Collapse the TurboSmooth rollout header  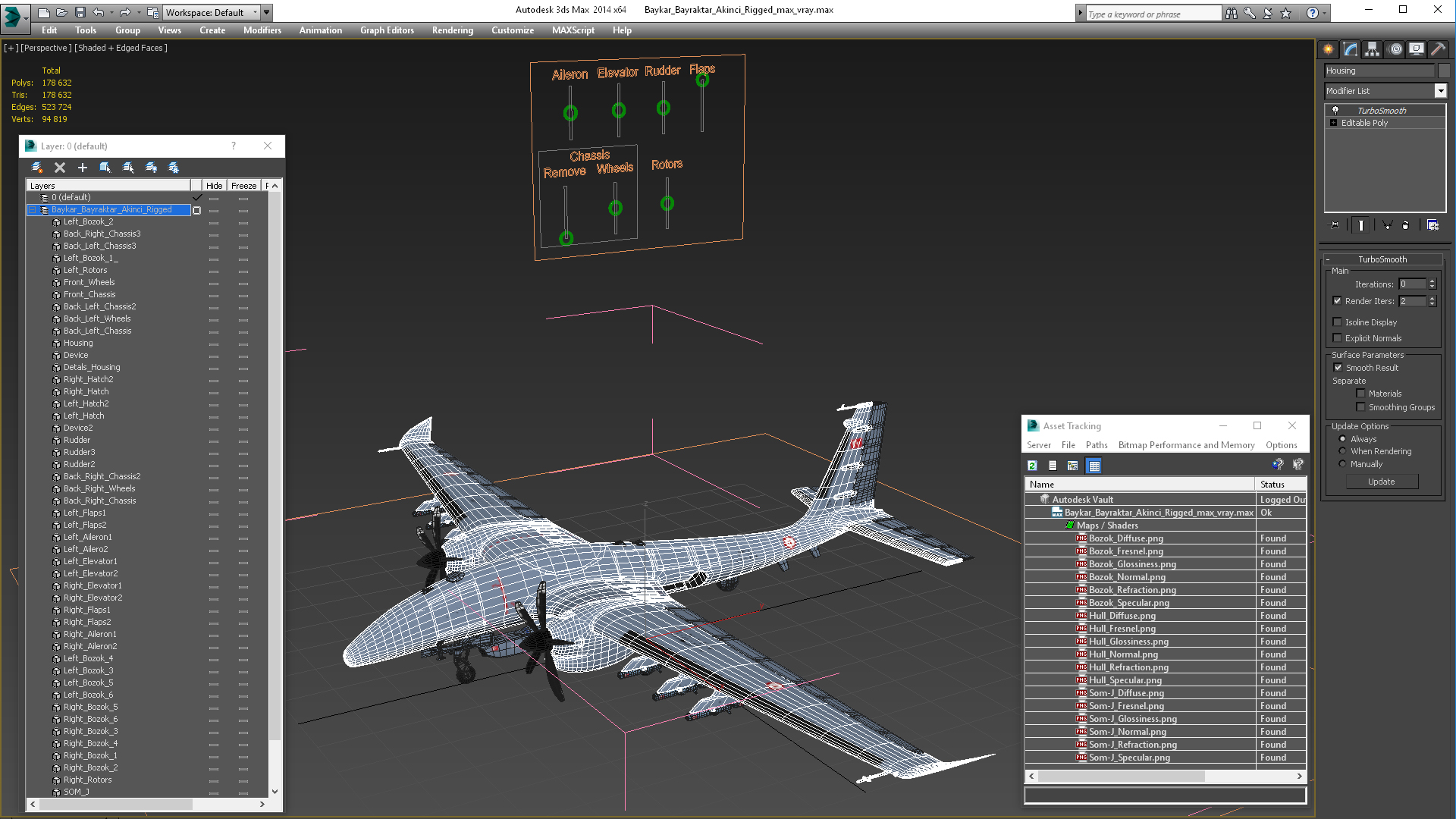(x=1382, y=259)
